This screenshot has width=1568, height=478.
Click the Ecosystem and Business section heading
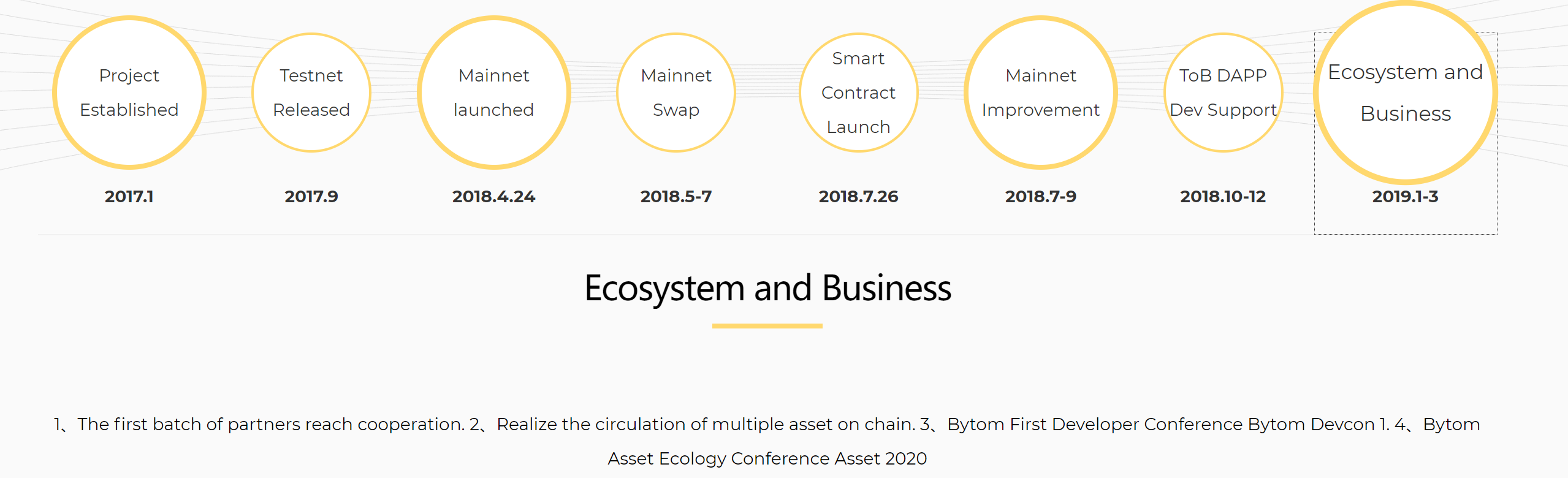tap(767, 289)
